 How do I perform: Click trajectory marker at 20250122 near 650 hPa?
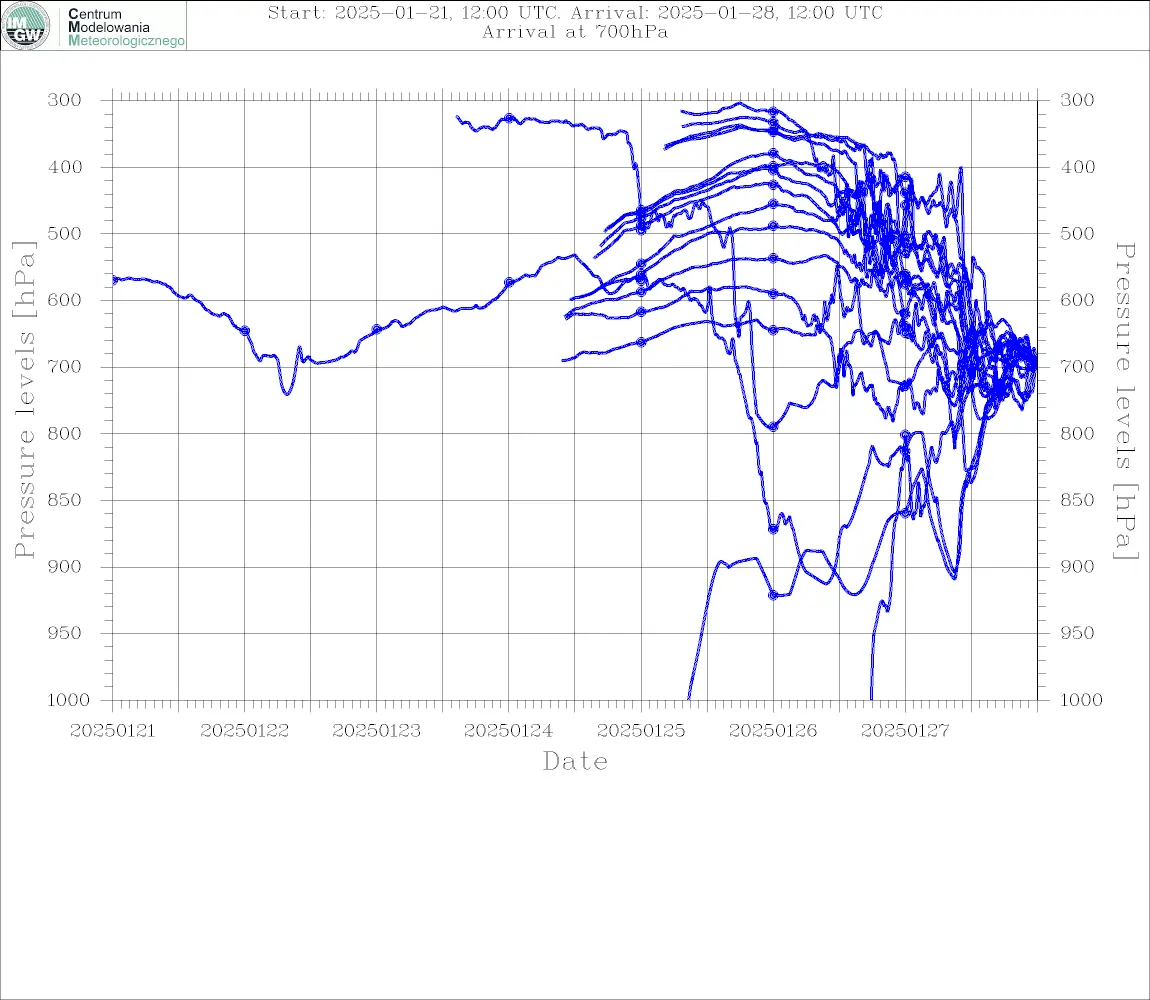[x=245, y=331]
